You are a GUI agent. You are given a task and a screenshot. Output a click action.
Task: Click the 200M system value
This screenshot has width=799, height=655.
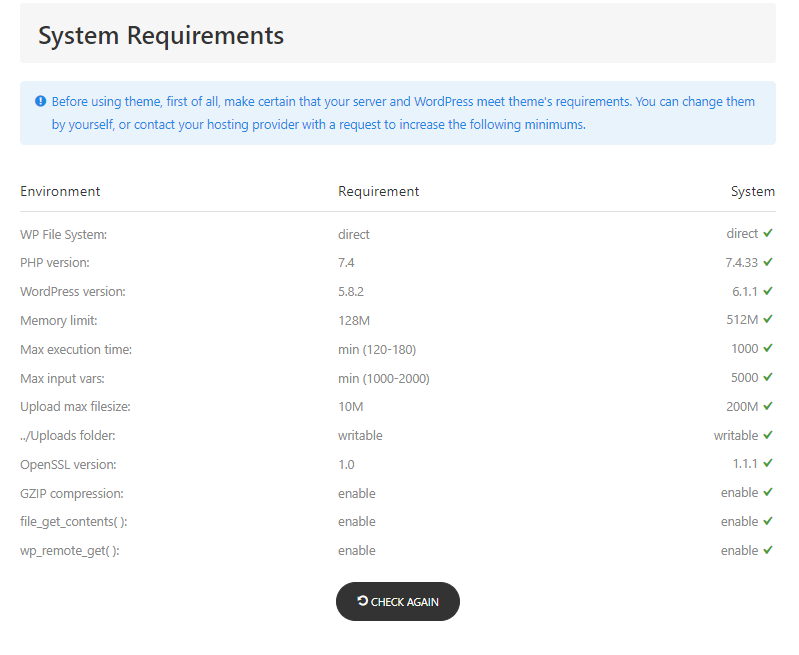click(742, 407)
